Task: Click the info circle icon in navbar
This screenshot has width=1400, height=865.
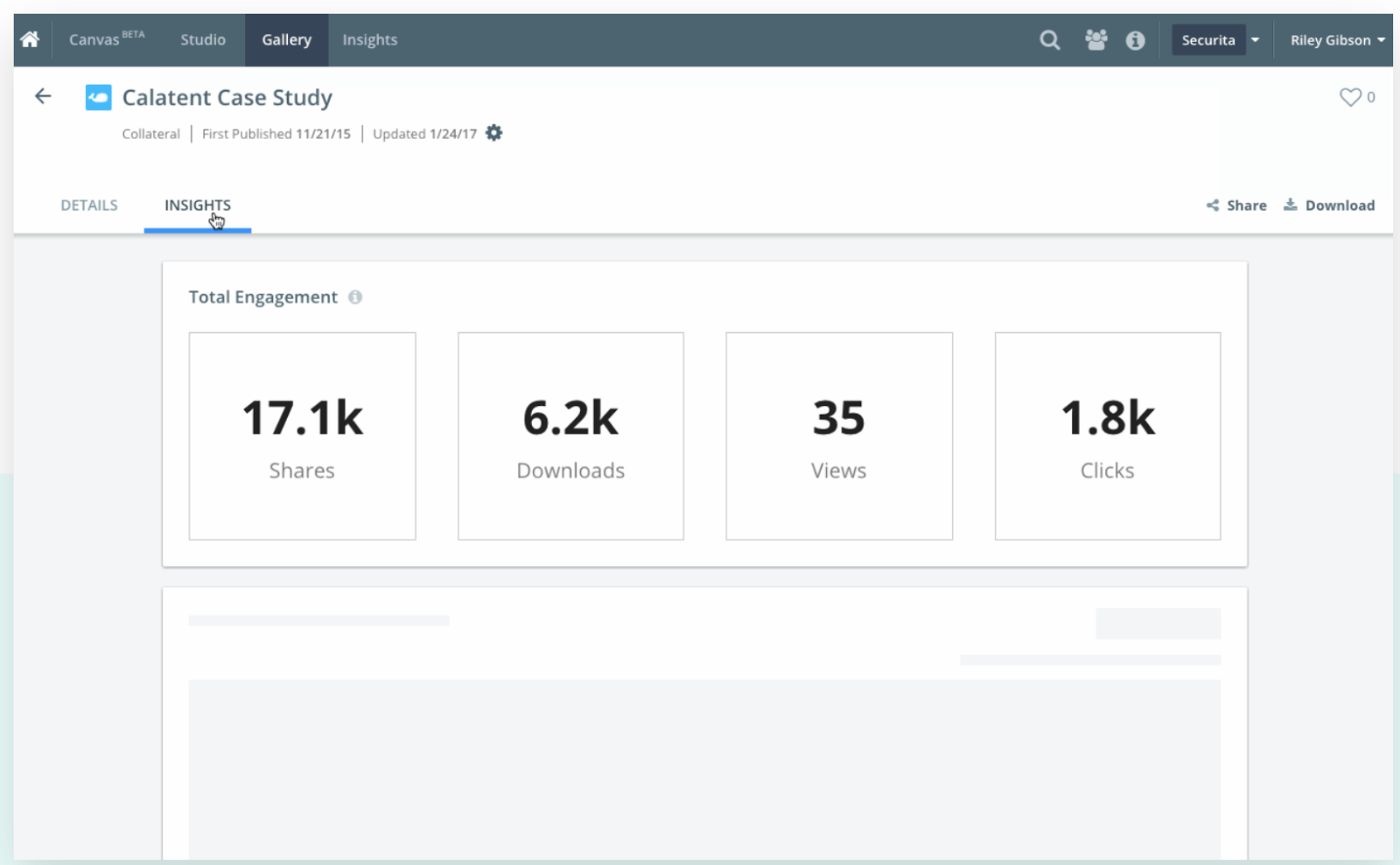Action: [1135, 40]
